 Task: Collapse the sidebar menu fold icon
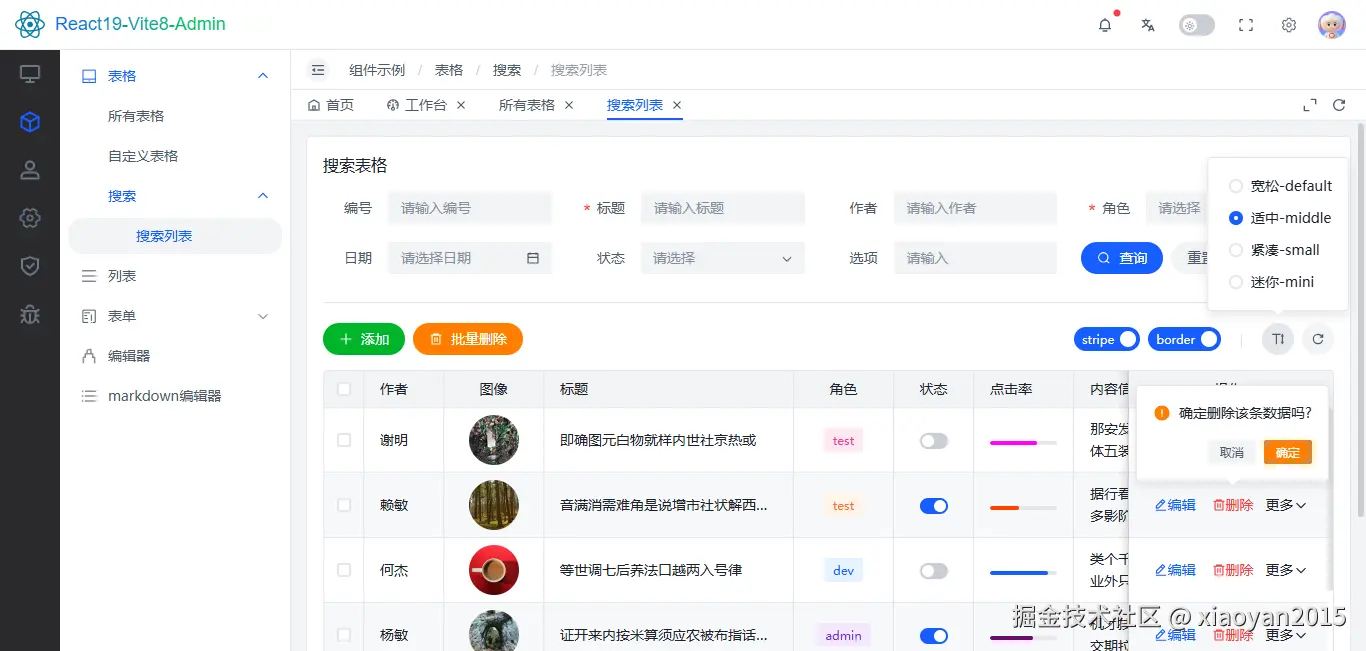point(318,70)
